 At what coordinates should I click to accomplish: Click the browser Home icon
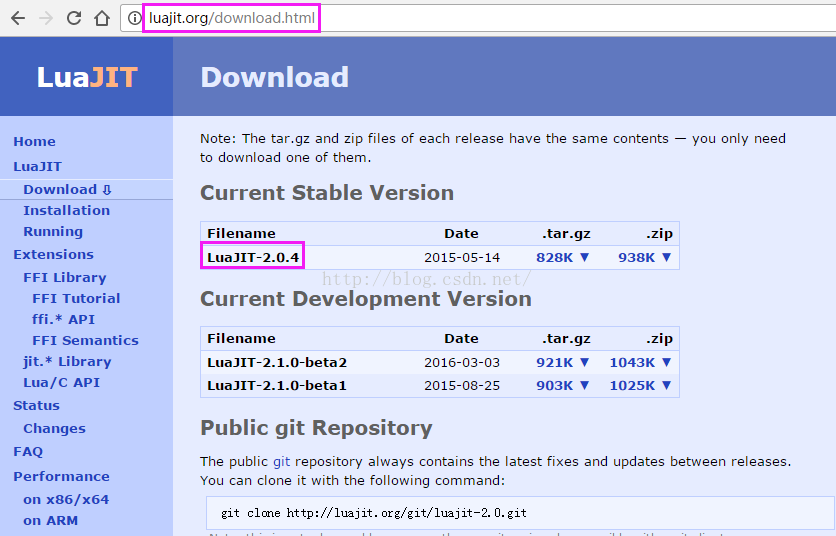(x=102, y=18)
